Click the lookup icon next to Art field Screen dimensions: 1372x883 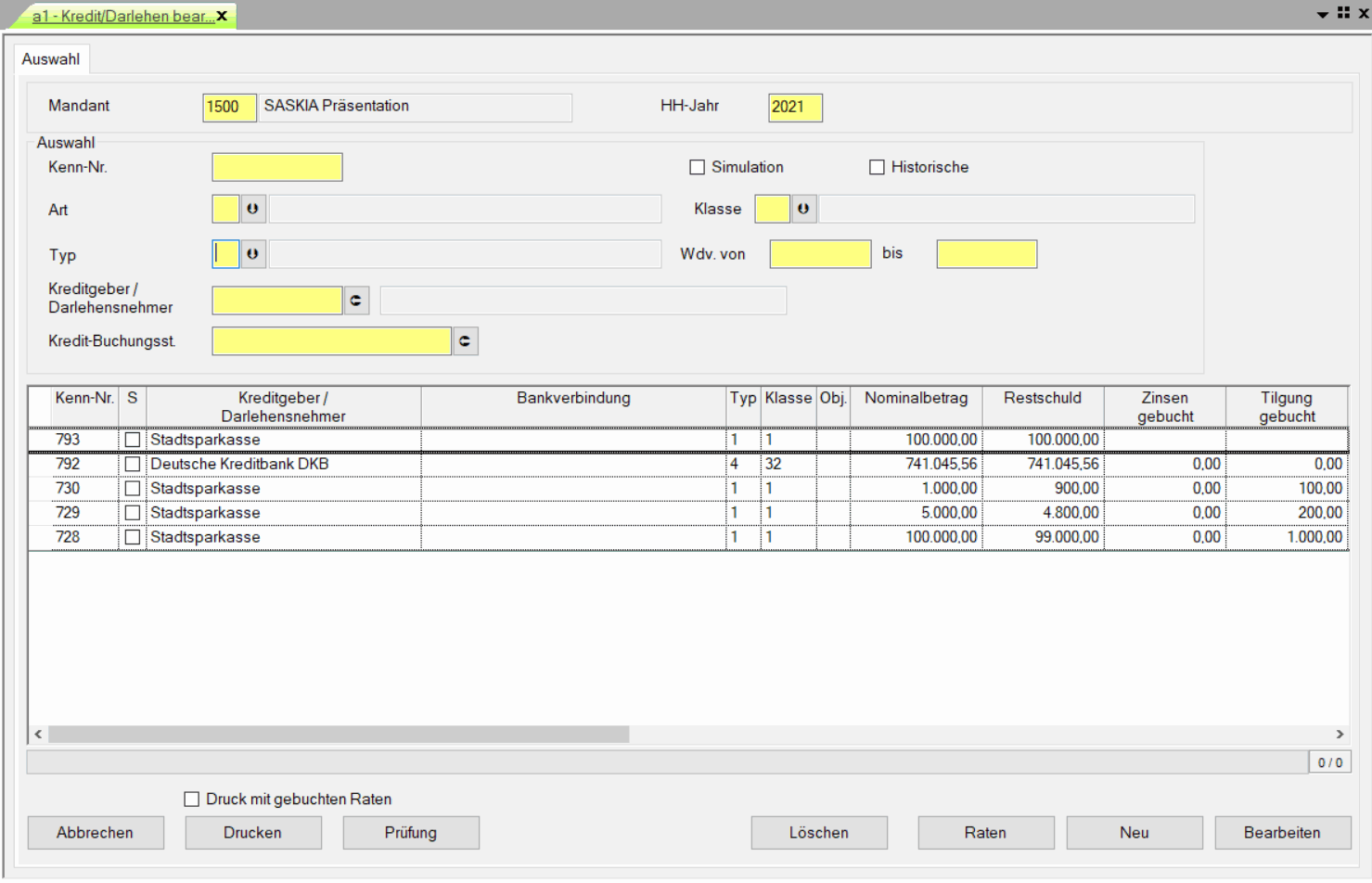pyautogui.click(x=252, y=209)
